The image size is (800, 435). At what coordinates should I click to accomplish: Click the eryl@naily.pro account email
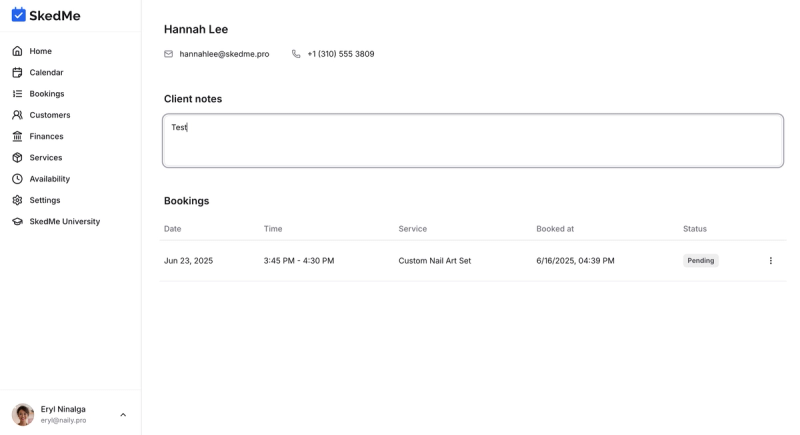click(63, 420)
